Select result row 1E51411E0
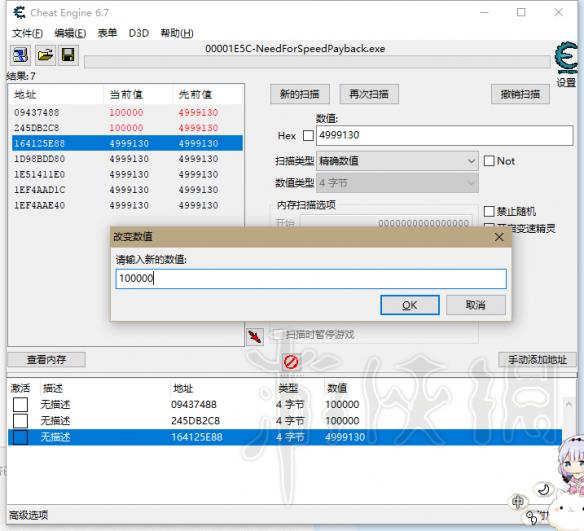 tap(127, 174)
